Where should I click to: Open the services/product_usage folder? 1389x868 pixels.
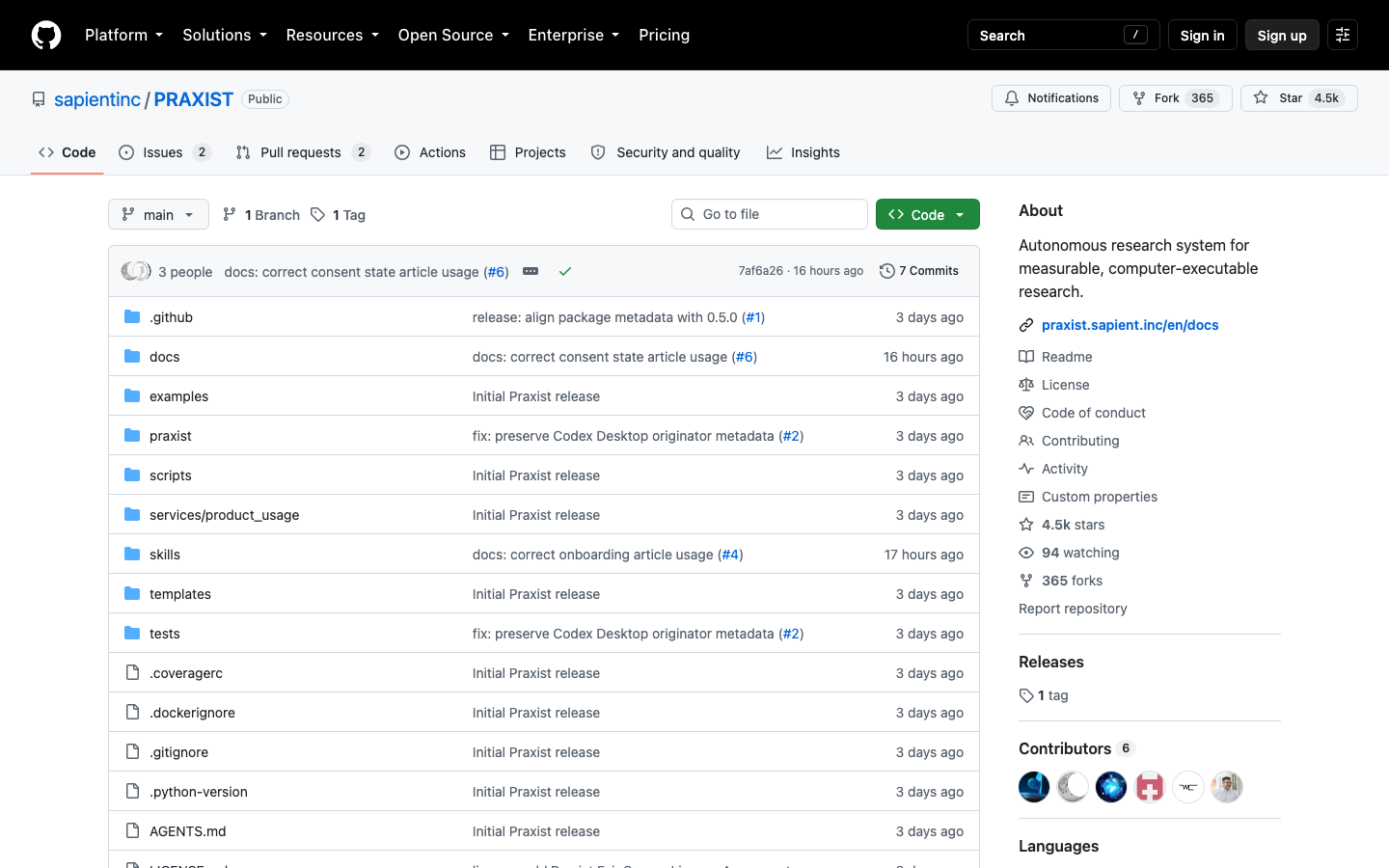point(224,515)
